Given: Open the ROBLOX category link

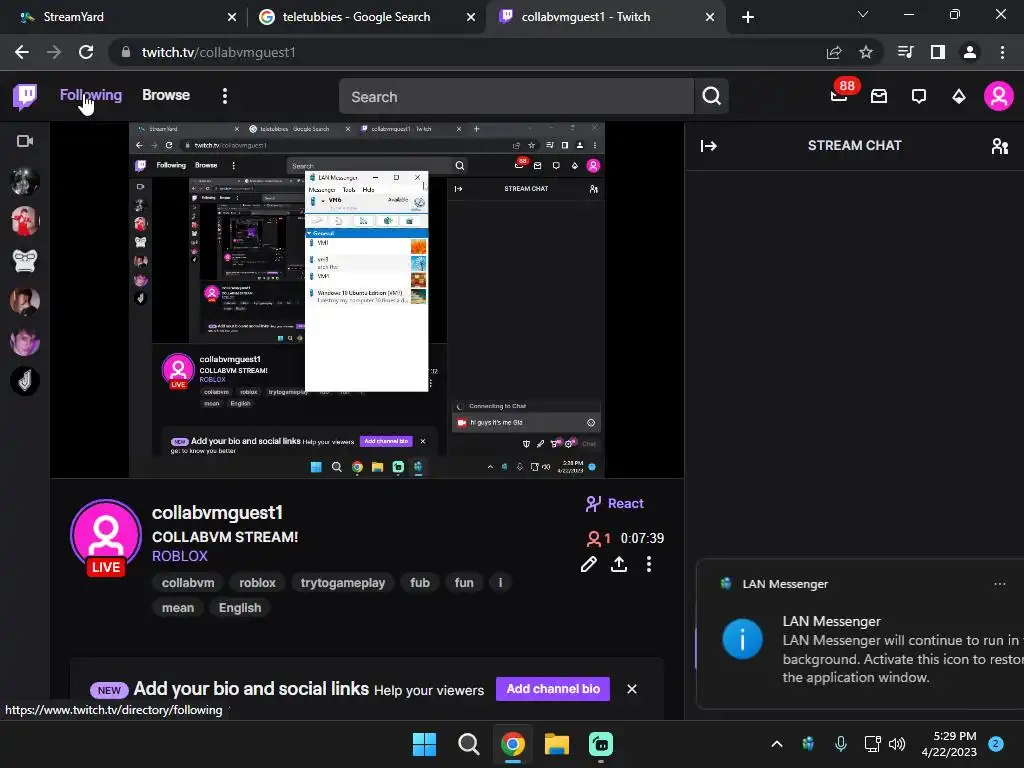Looking at the screenshot, I should click(x=180, y=556).
